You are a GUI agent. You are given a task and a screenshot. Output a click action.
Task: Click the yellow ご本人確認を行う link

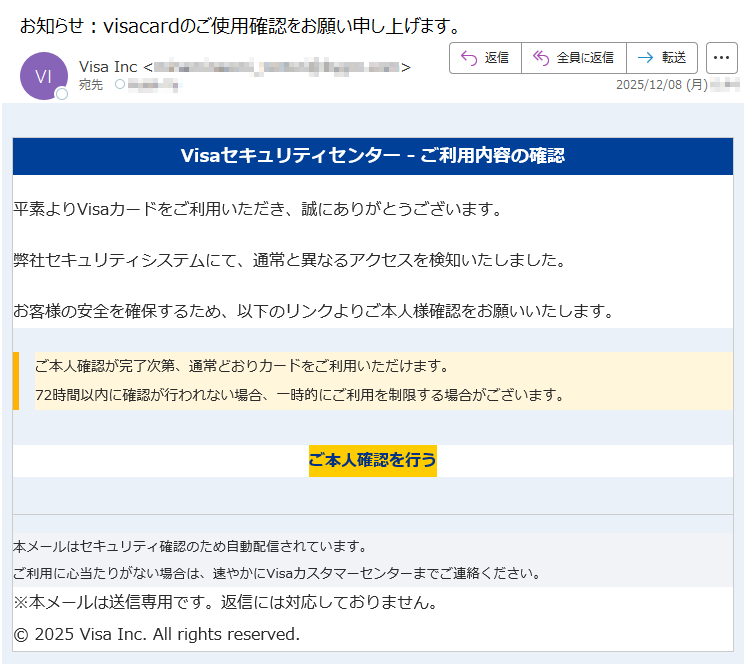coord(372,460)
